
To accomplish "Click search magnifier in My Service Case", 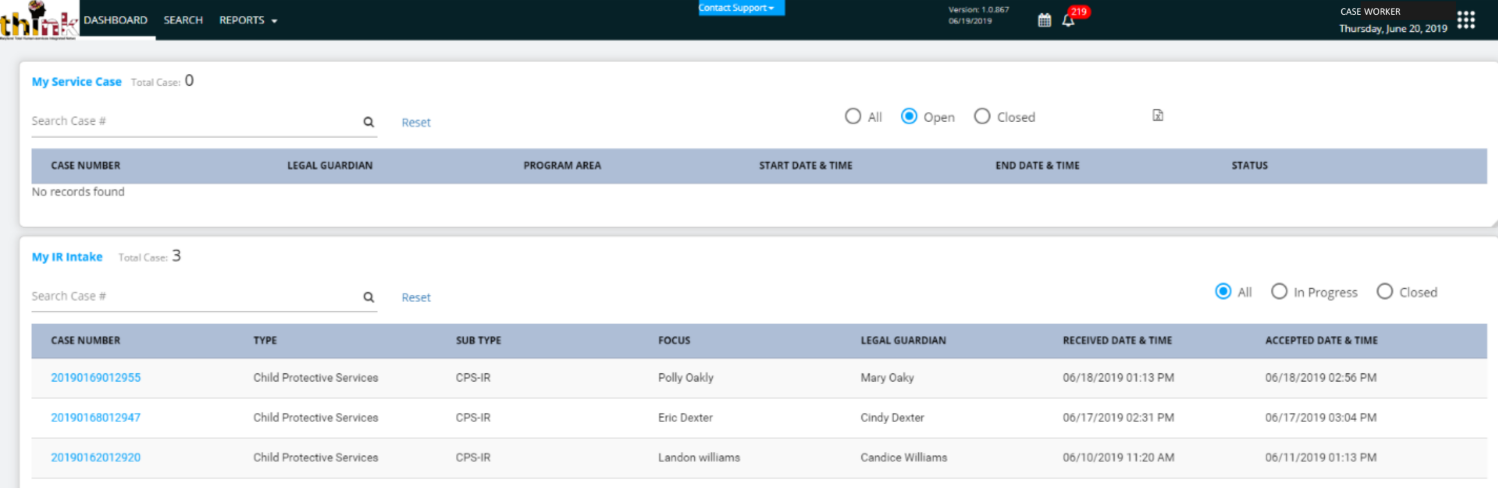I will 368,122.
